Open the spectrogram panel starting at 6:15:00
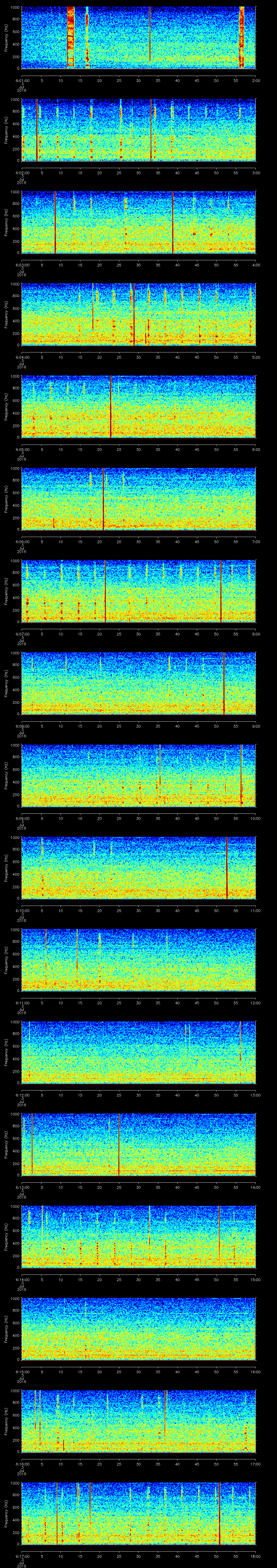Screen dimensions: 277x1568 139,1329
